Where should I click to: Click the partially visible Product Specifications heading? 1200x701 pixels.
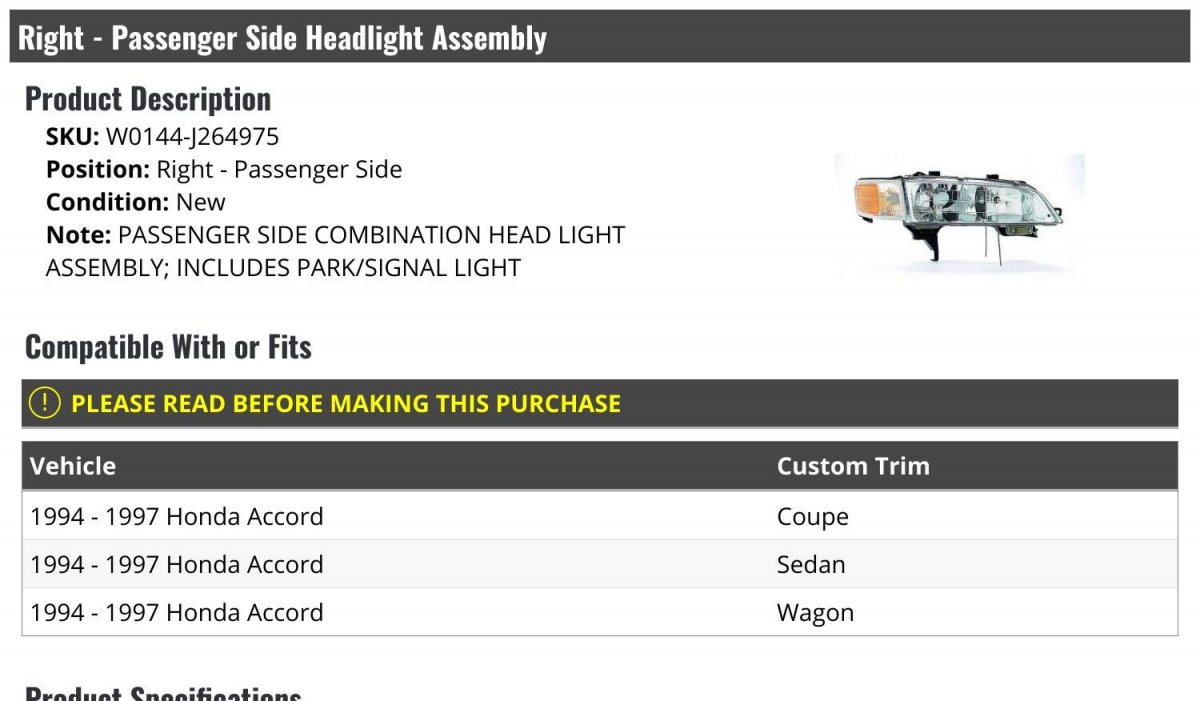pyautogui.click(x=163, y=693)
